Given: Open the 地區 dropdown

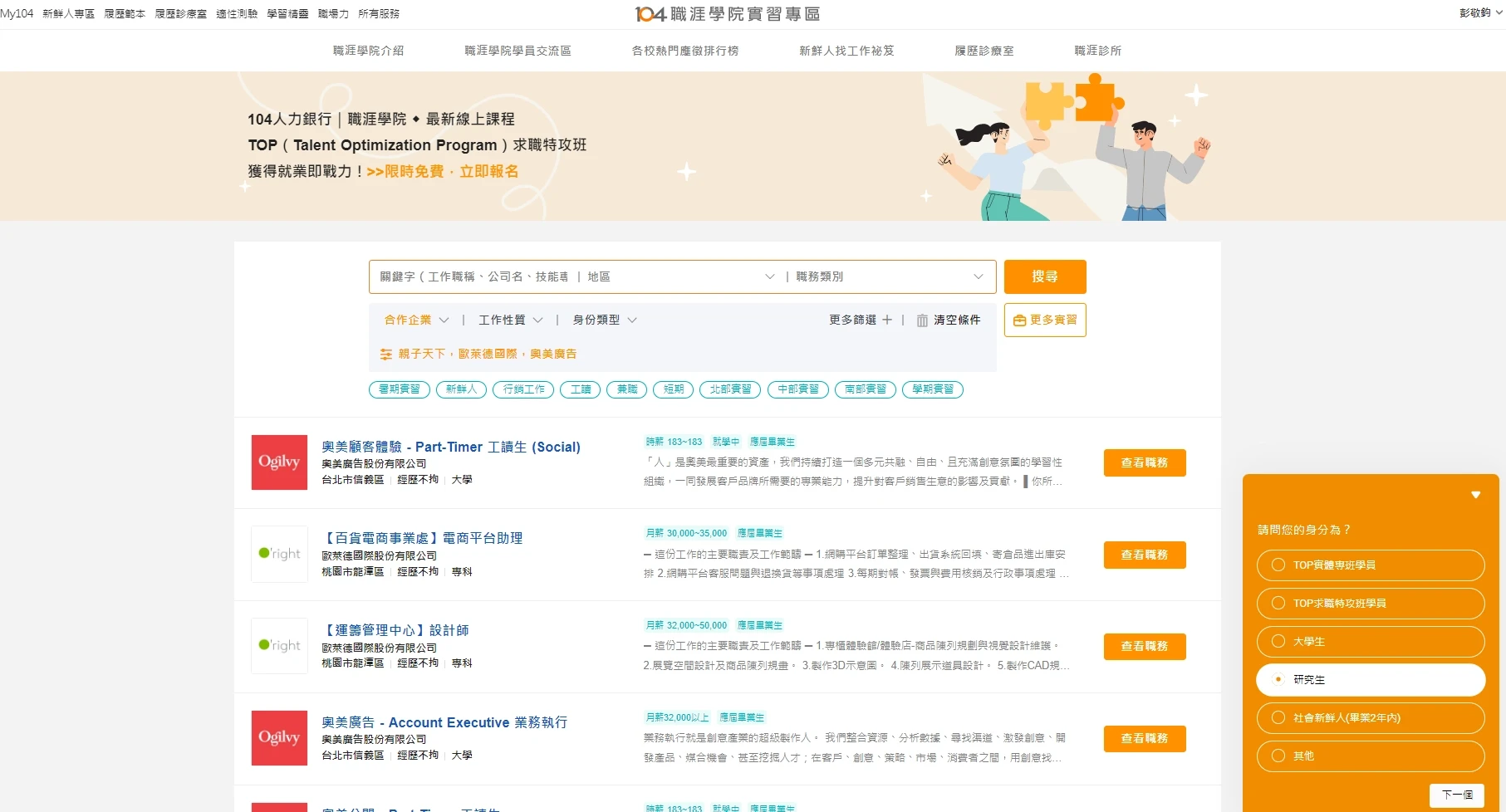Looking at the screenshot, I should pos(680,276).
